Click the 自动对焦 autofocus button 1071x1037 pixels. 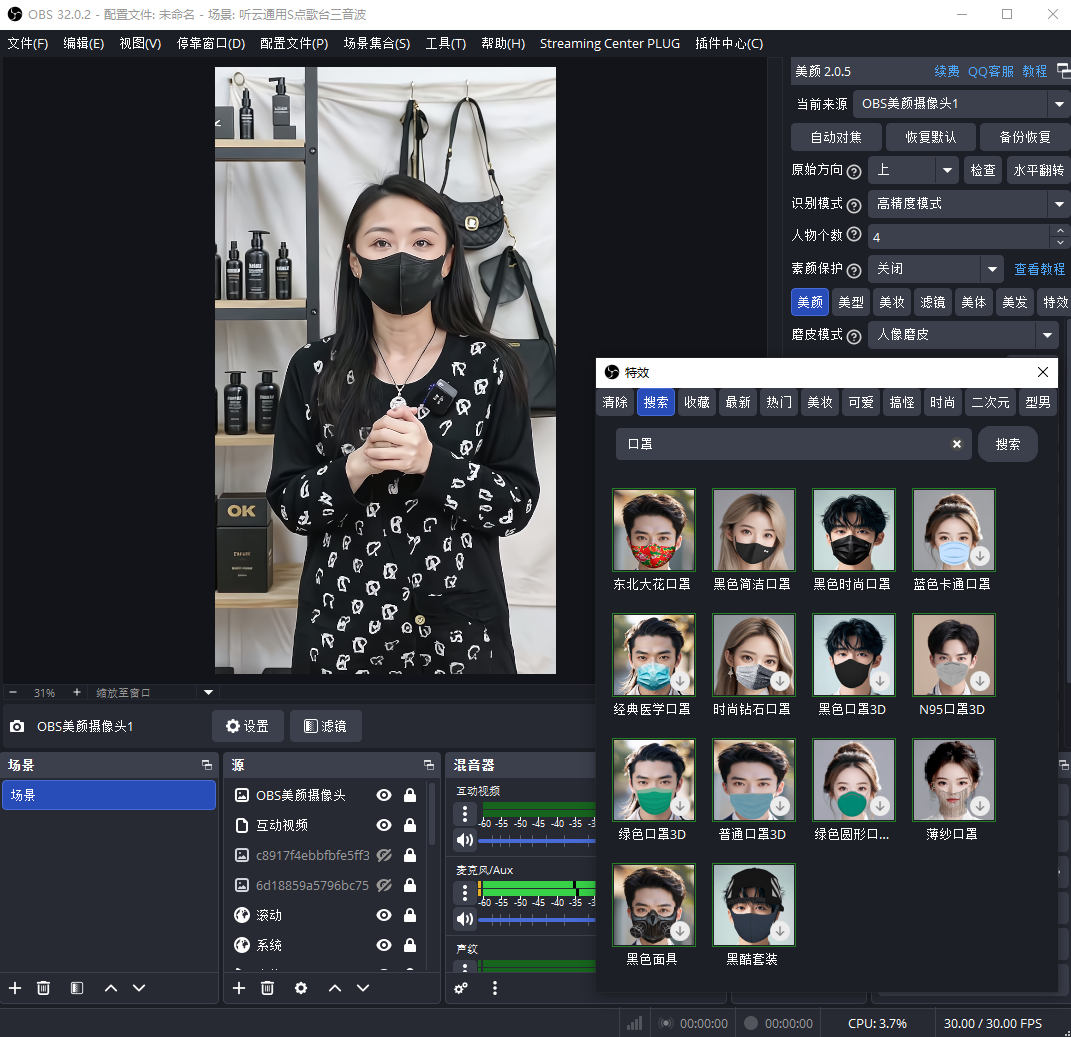(836, 137)
